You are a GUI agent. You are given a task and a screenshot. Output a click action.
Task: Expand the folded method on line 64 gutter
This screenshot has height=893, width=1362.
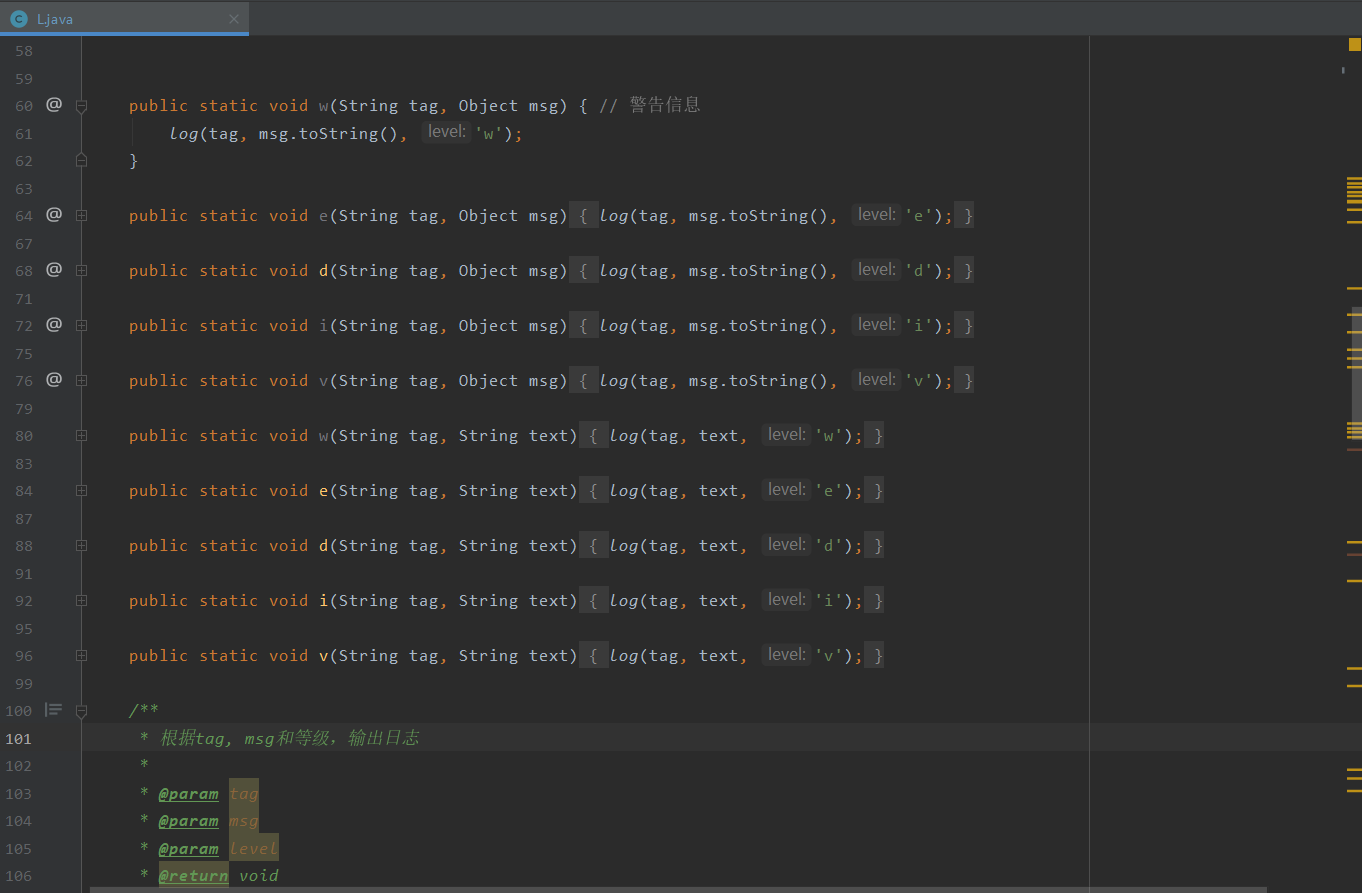point(82,215)
